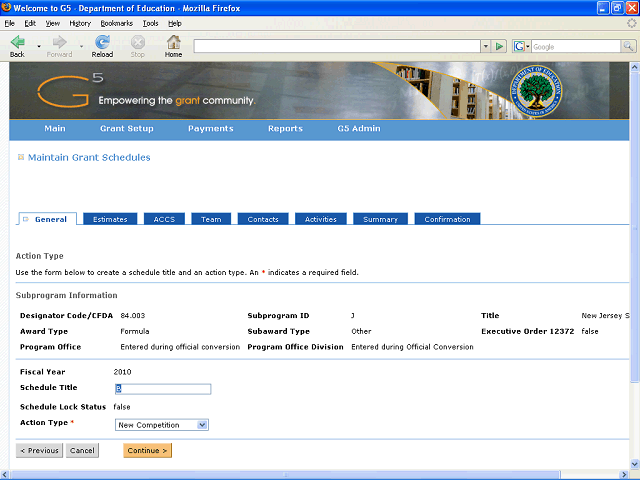The width and height of the screenshot is (640, 480).
Task: Open the Main navigation item
Action: coord(55,129)
